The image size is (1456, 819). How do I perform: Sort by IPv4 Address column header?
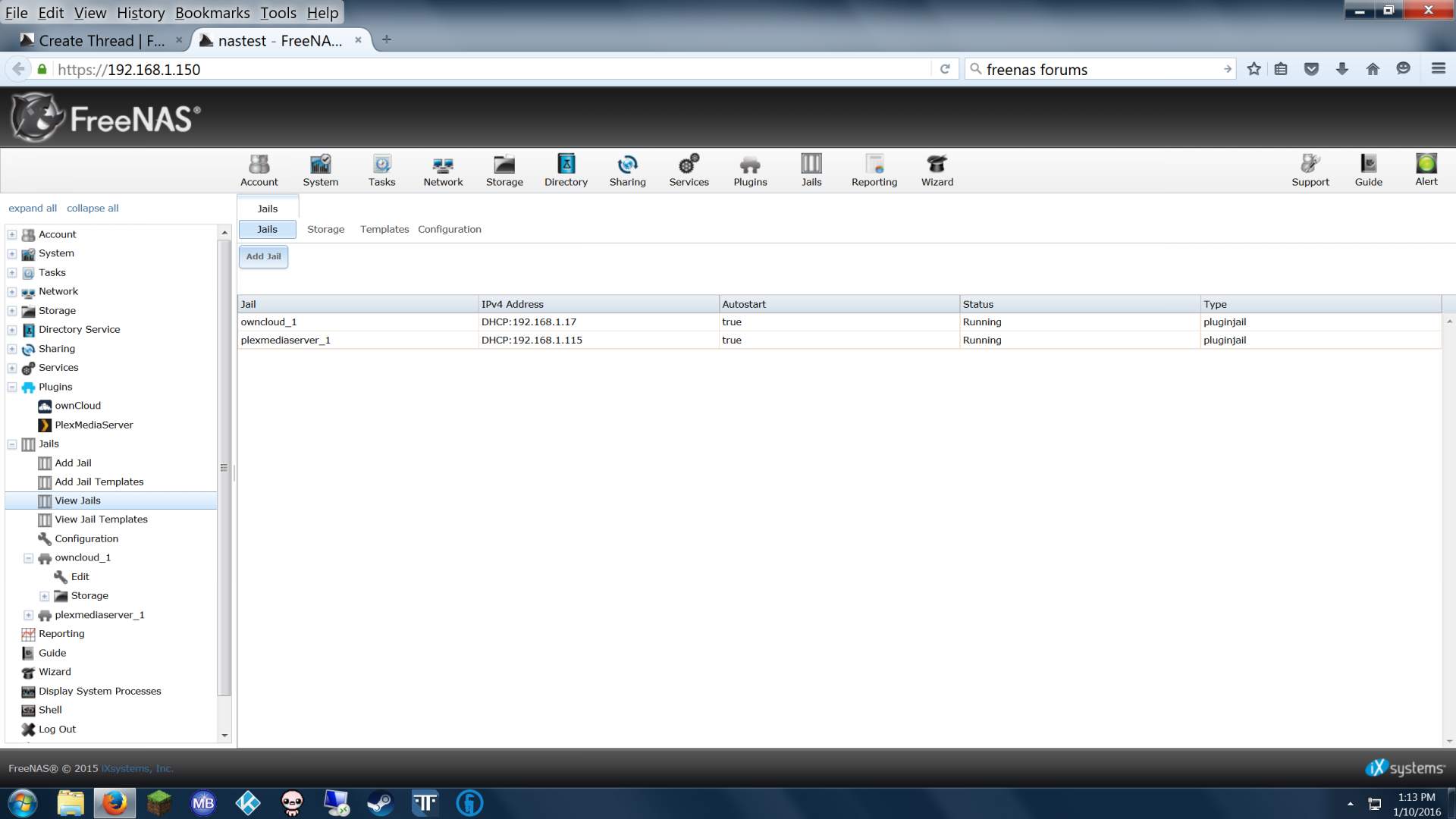[x=598, y=304]
